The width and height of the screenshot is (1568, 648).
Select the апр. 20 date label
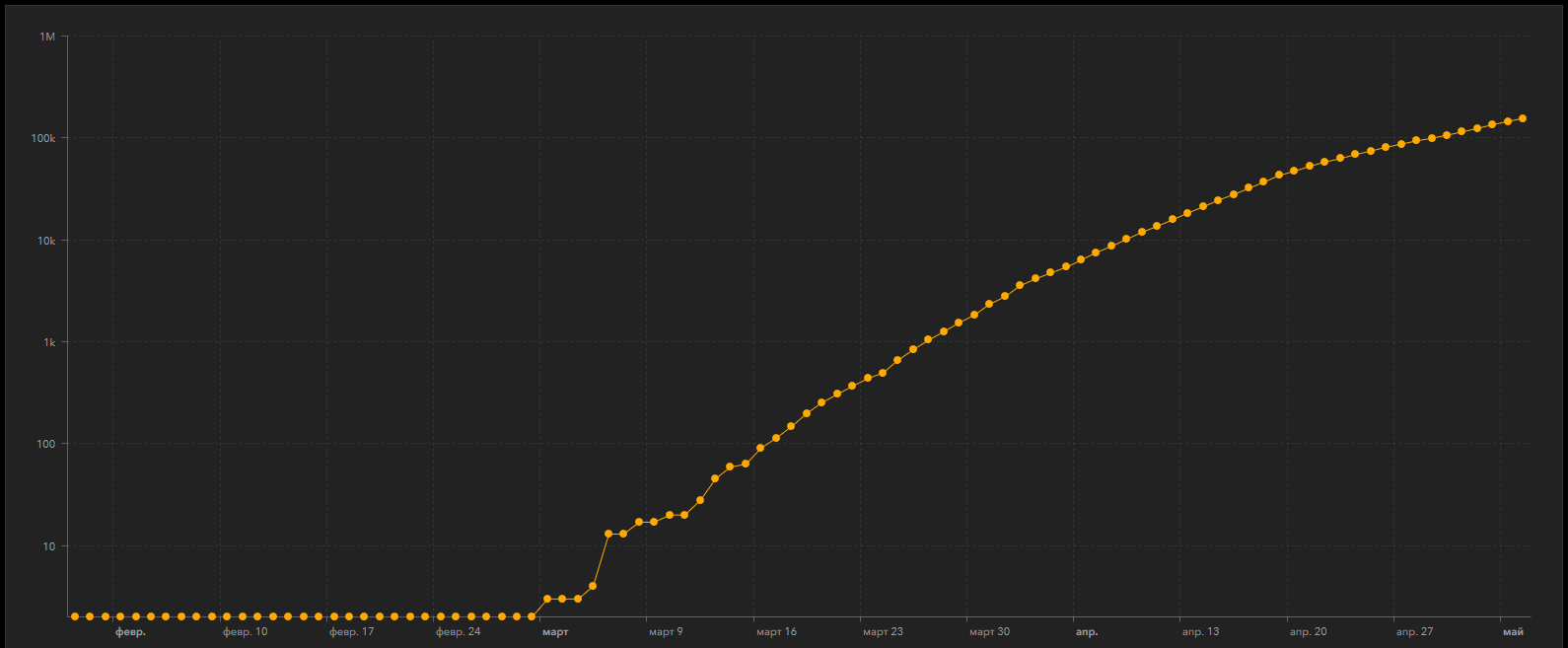[1308, 632]
